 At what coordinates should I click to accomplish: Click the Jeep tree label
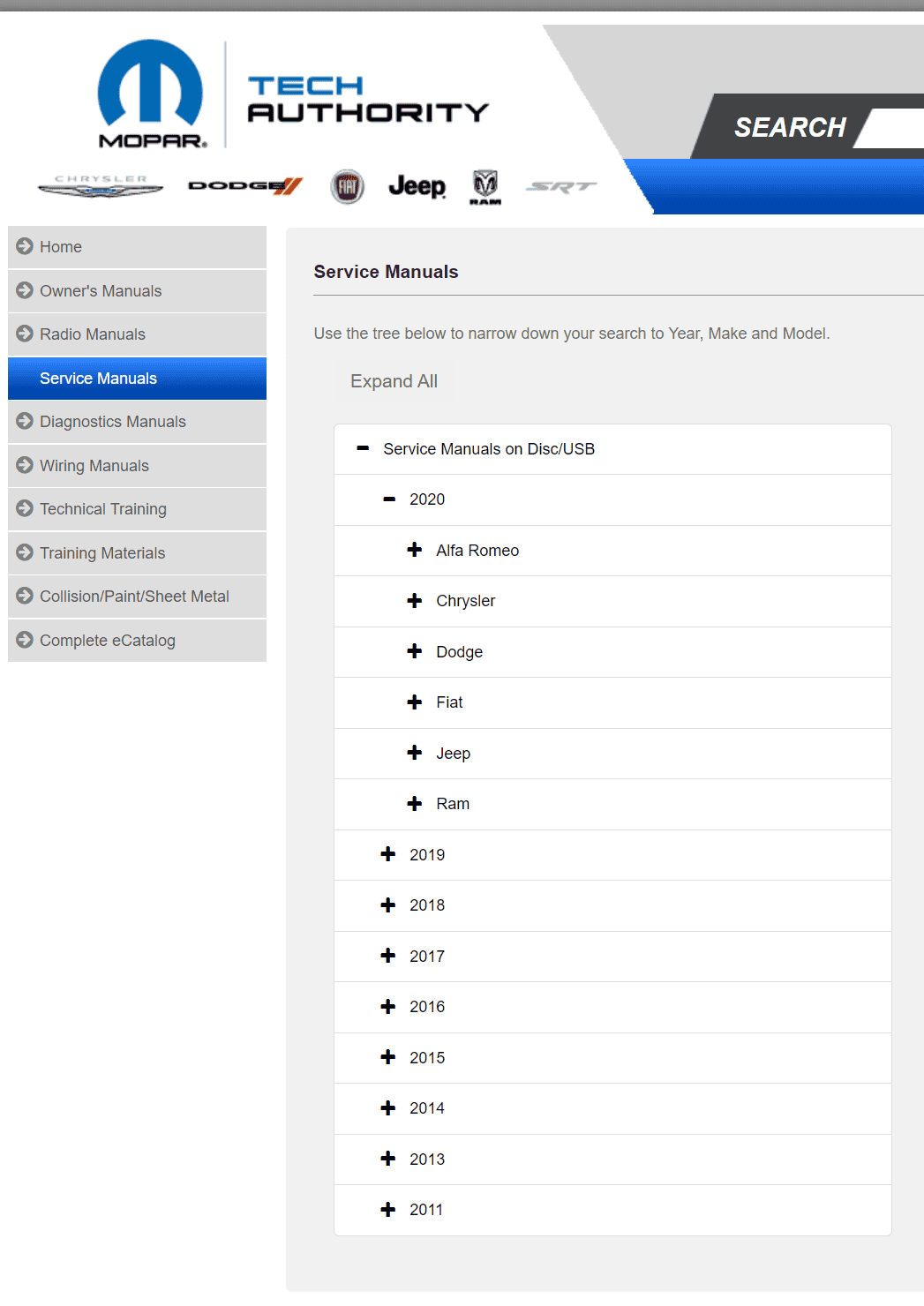click(x=454, y=754)
